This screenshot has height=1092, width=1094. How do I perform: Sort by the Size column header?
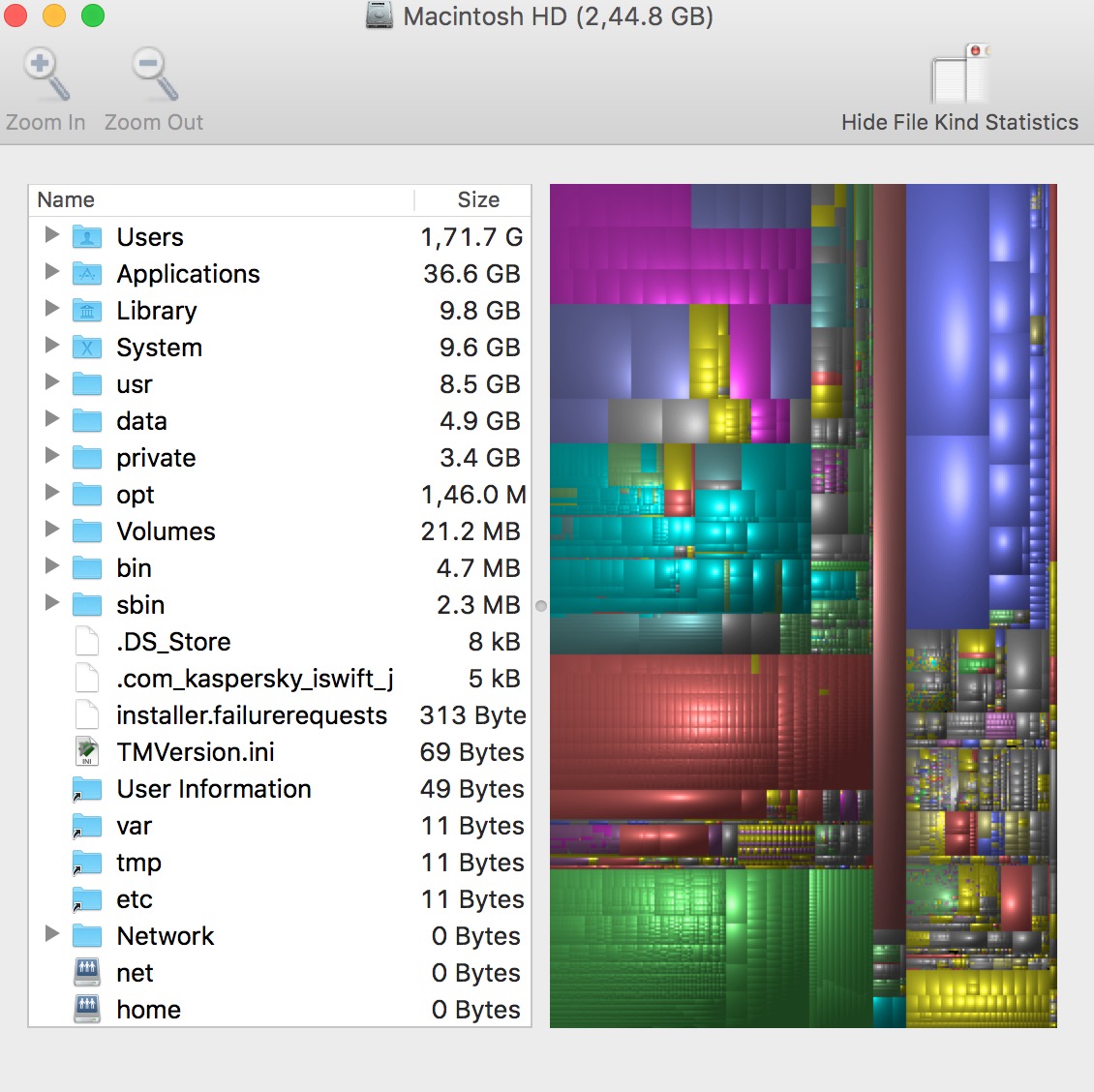click(x=473, y=200)
